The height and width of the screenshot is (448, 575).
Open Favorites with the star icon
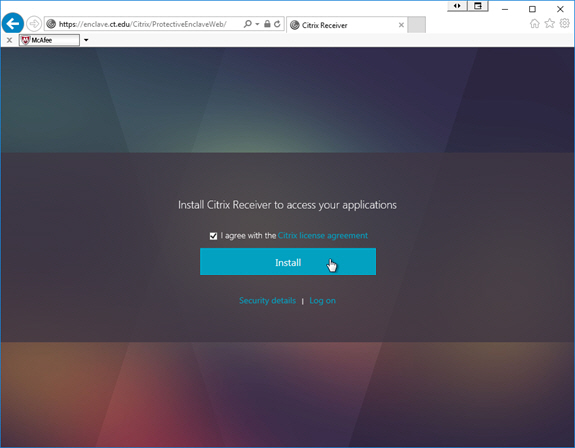[549, 23]
